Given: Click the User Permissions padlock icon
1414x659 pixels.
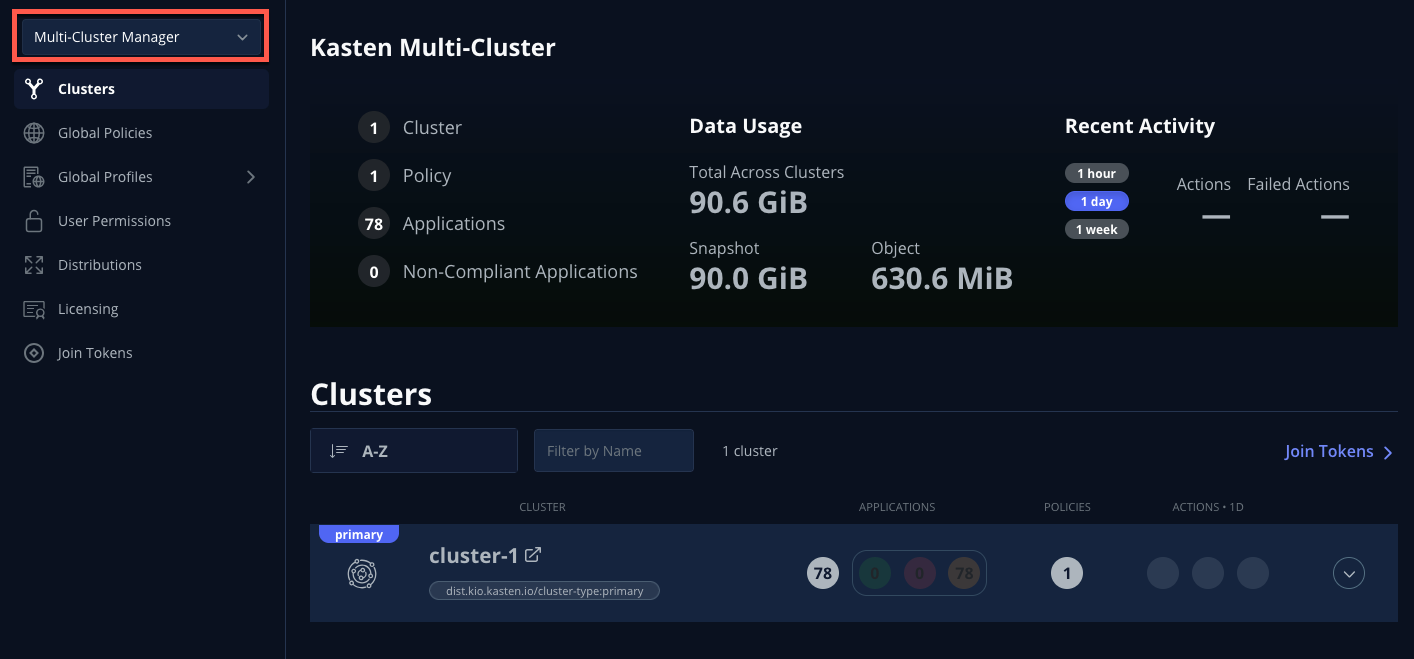Looking at the screenshot, I should (x=34, y=221).
